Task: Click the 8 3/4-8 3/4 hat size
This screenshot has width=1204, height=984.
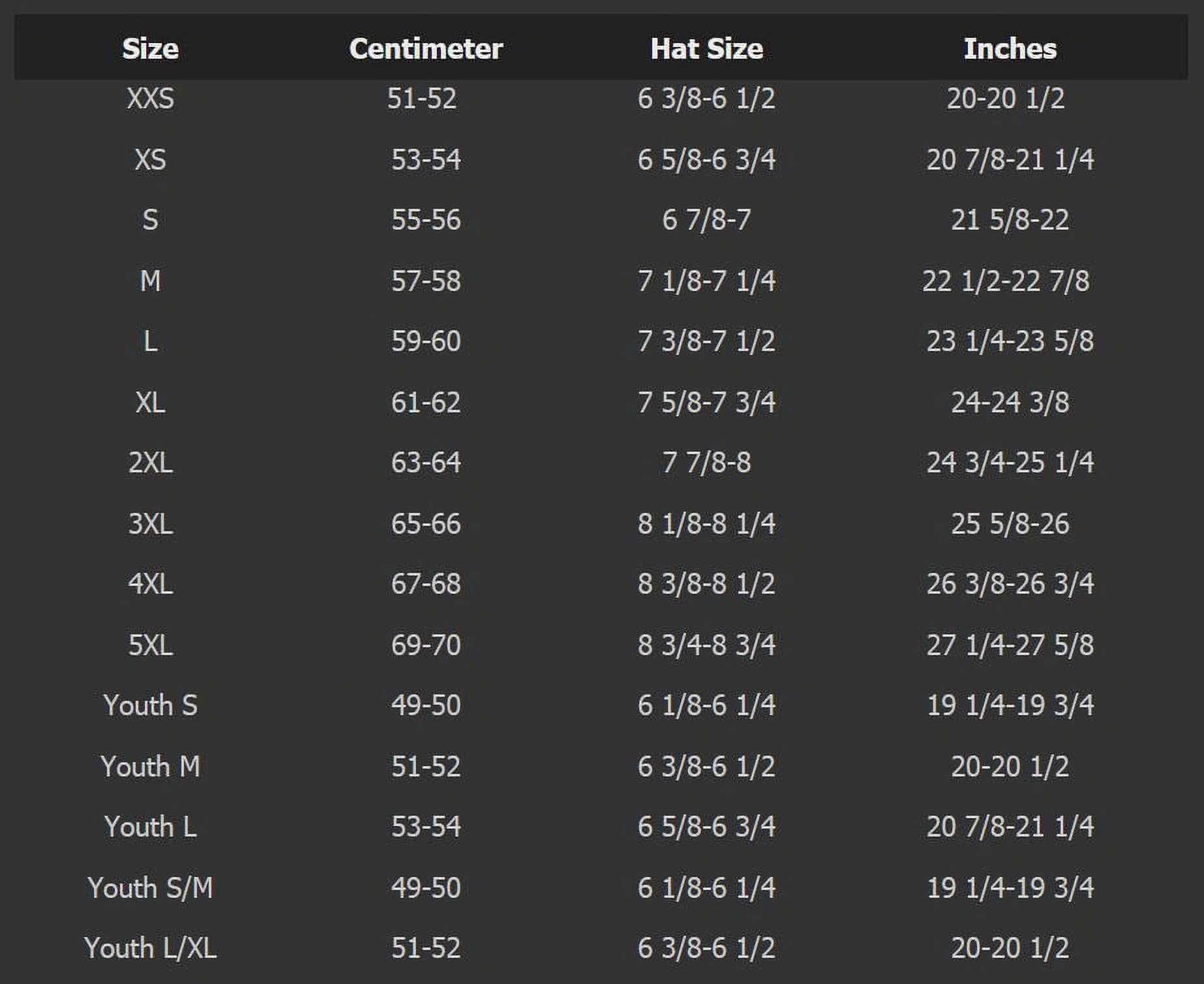Action: click(x=706, y=645)
